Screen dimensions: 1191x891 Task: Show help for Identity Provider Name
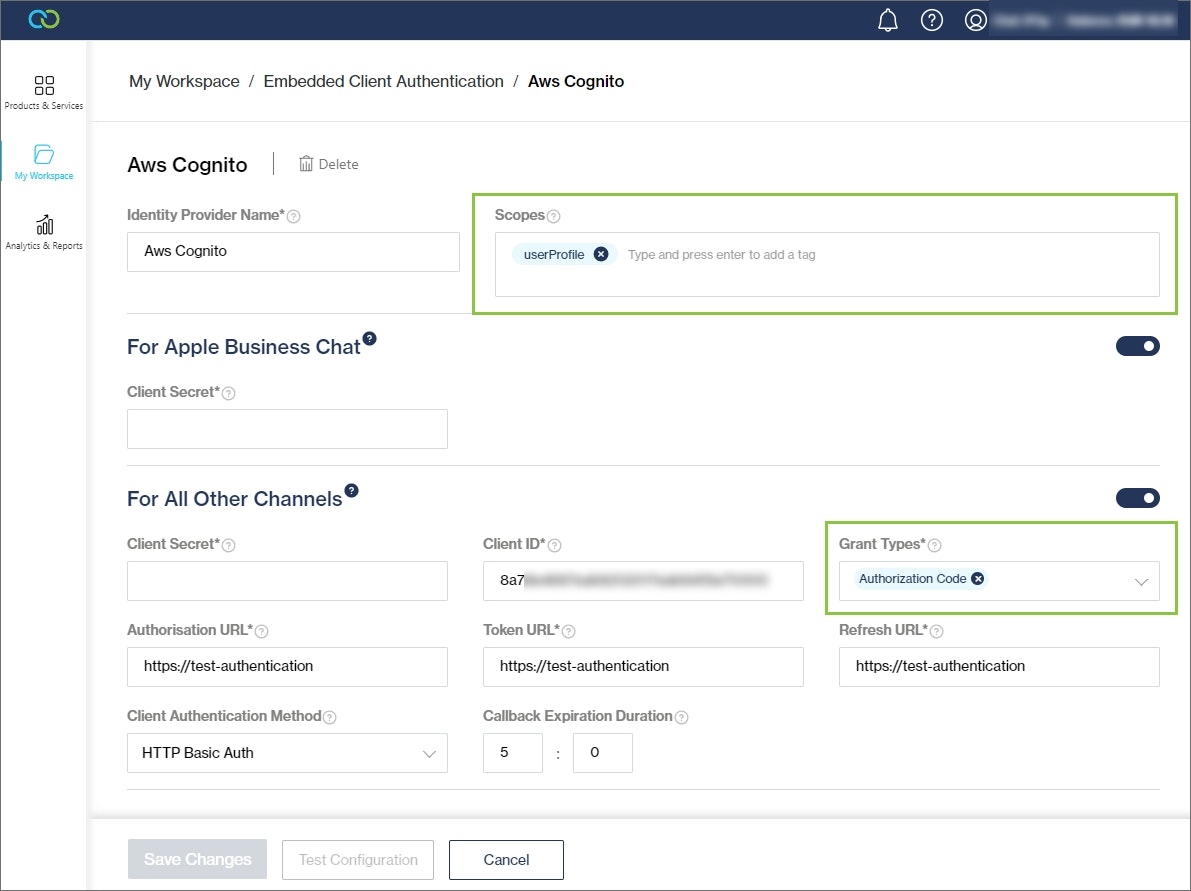click(x=294, y=216)
